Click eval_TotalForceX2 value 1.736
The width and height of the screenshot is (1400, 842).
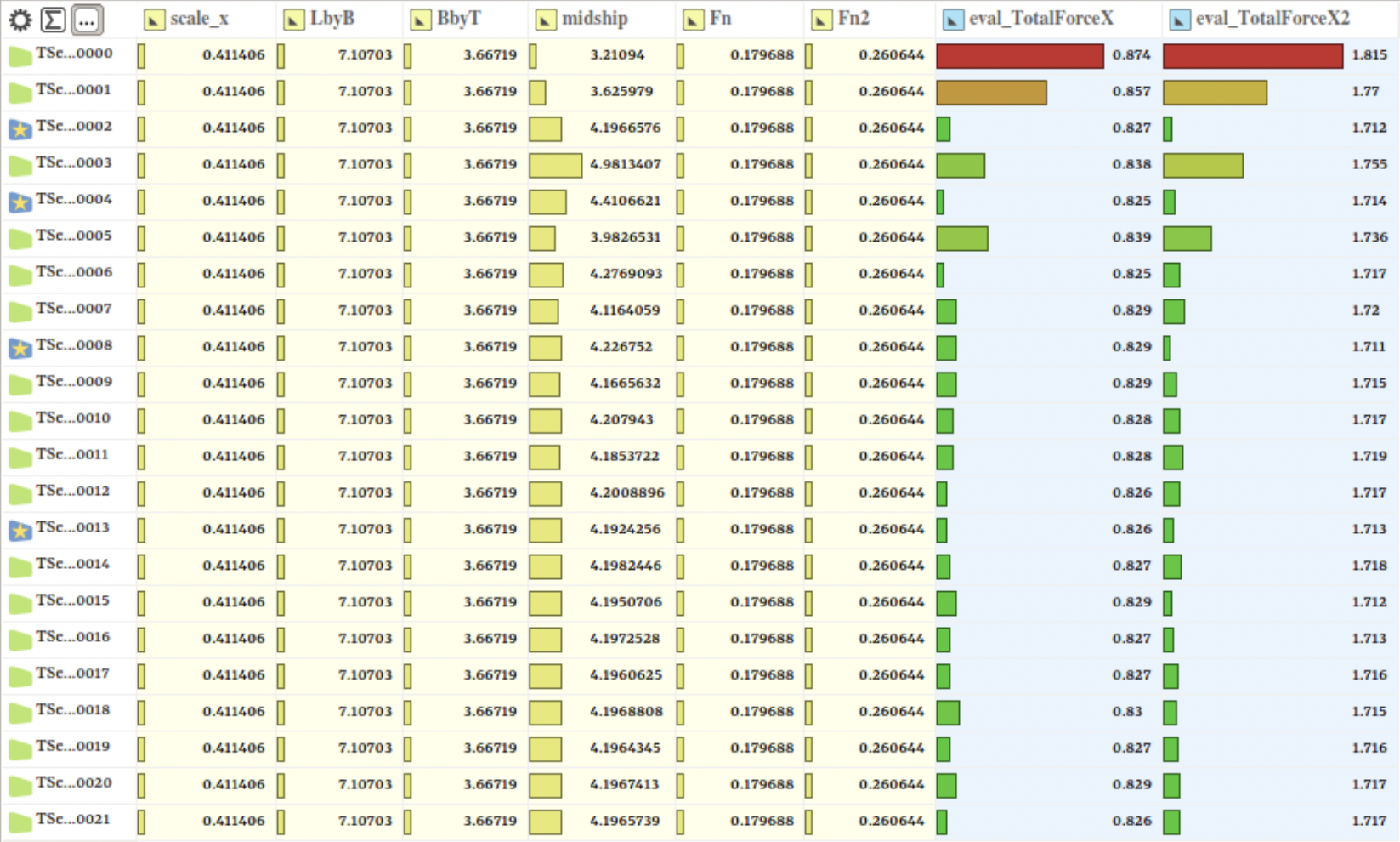coord(1369,238)
